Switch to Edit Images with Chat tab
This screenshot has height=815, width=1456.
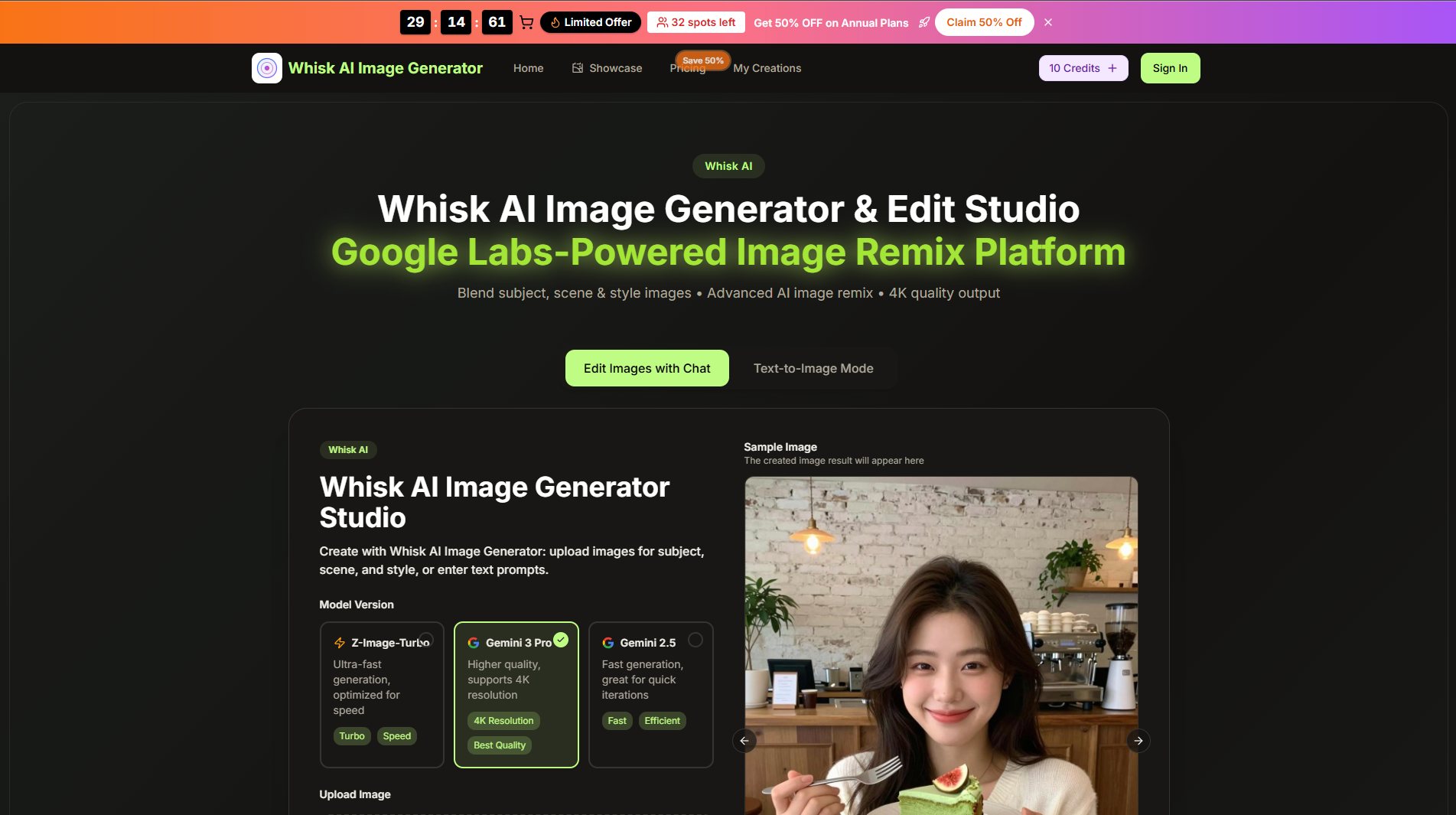(647, 368)
